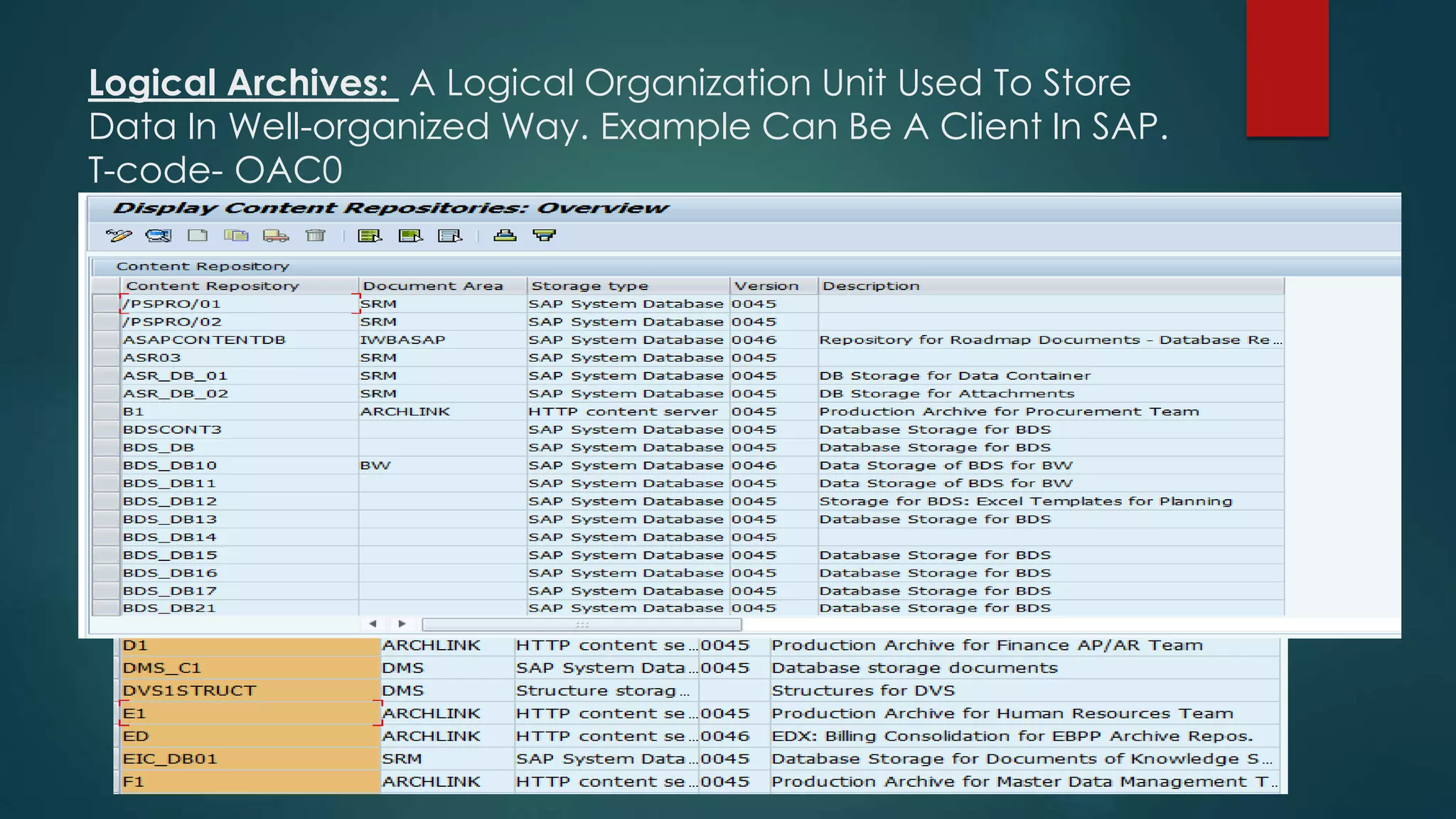
Task: Click the BDS_DB15 repository name
Action: 170,555
